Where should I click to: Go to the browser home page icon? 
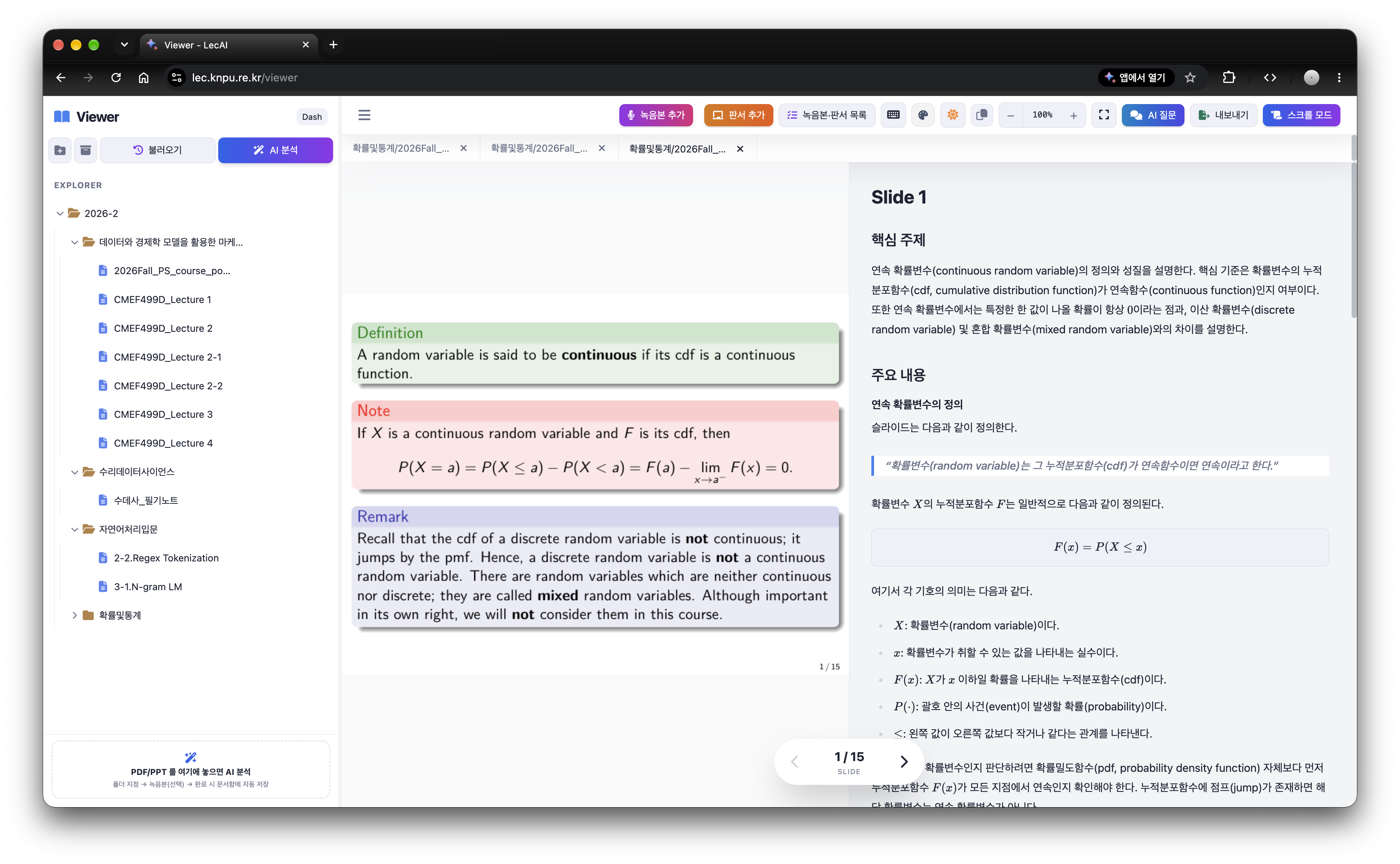[x=143, y=78]
